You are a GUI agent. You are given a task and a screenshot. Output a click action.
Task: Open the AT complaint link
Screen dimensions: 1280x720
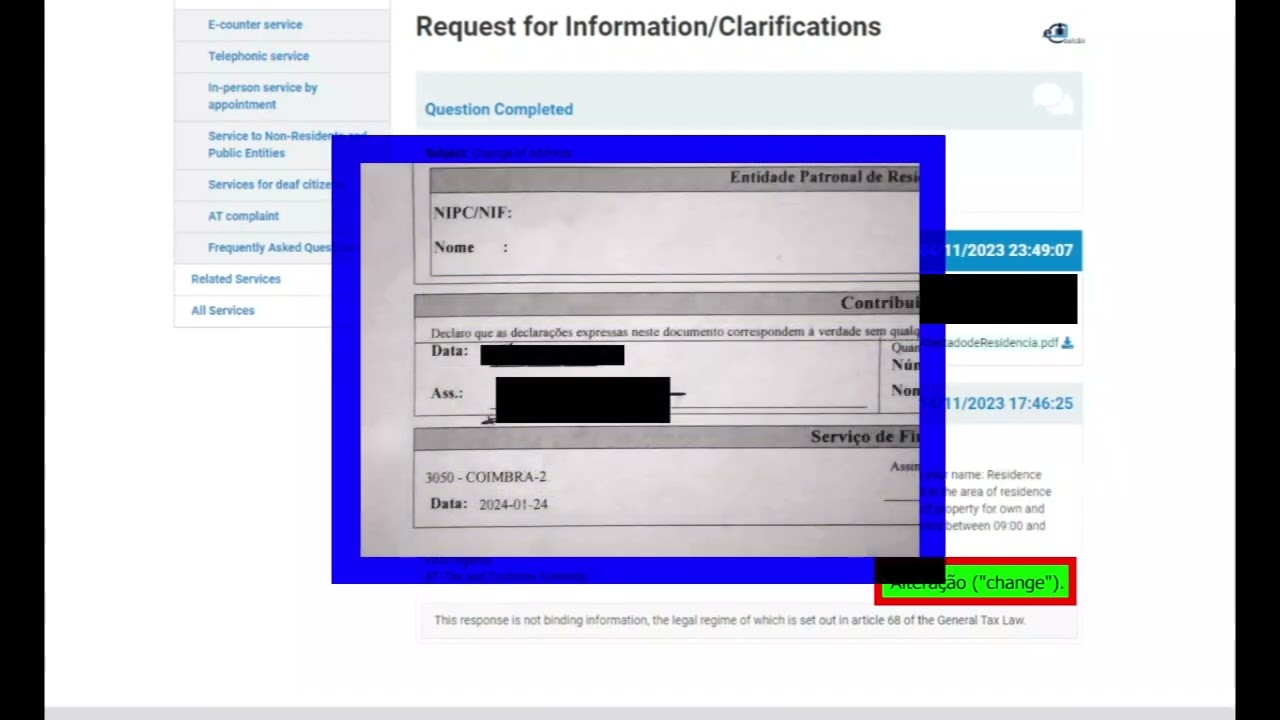(243, 216)
